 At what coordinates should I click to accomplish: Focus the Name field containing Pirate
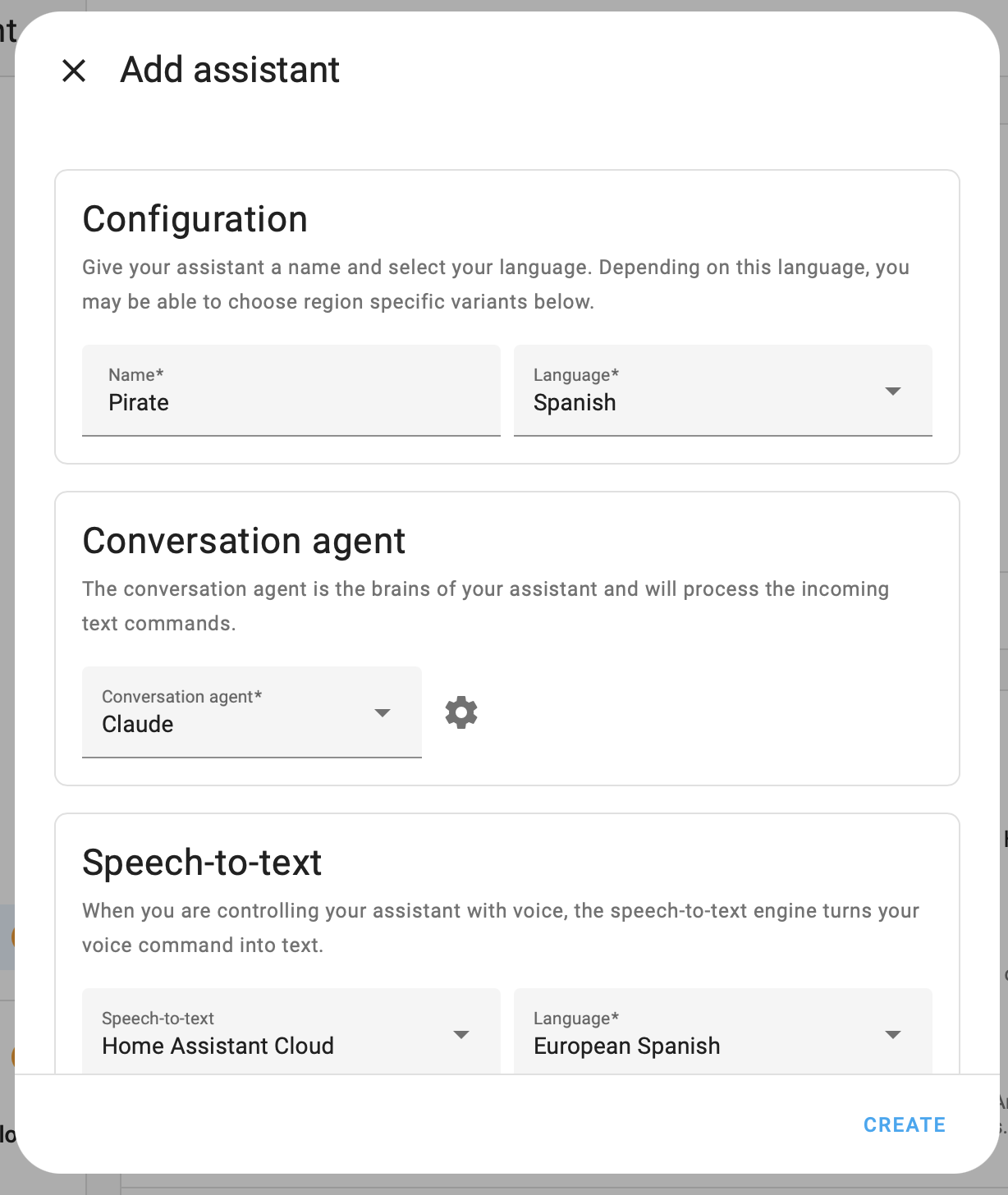point(291,402)
